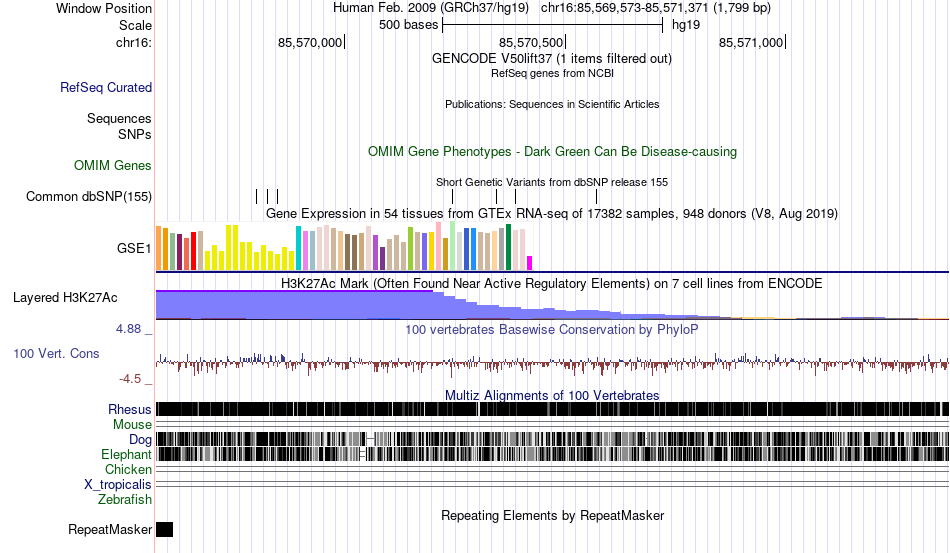Select the Chicken alignment row label
Image resolution: width=950 pixels, height=553 pixels.
(128, 469)
